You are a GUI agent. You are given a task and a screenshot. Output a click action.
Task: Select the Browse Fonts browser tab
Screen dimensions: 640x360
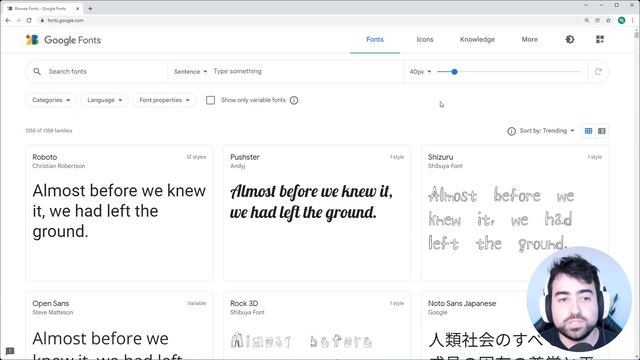[41, 8]
